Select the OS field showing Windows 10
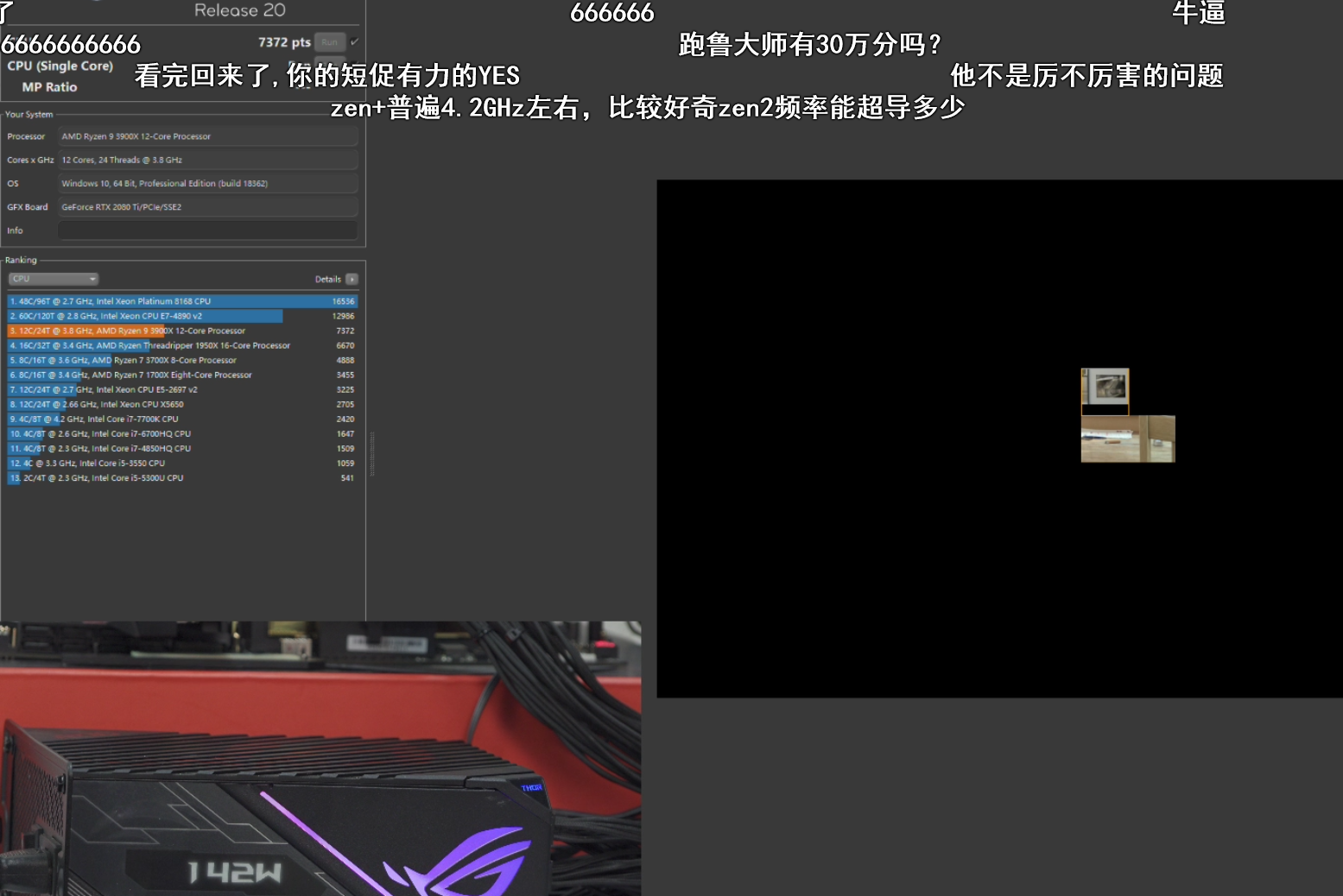The height and width of the screenshot is (896, 1343). point(207,183)
